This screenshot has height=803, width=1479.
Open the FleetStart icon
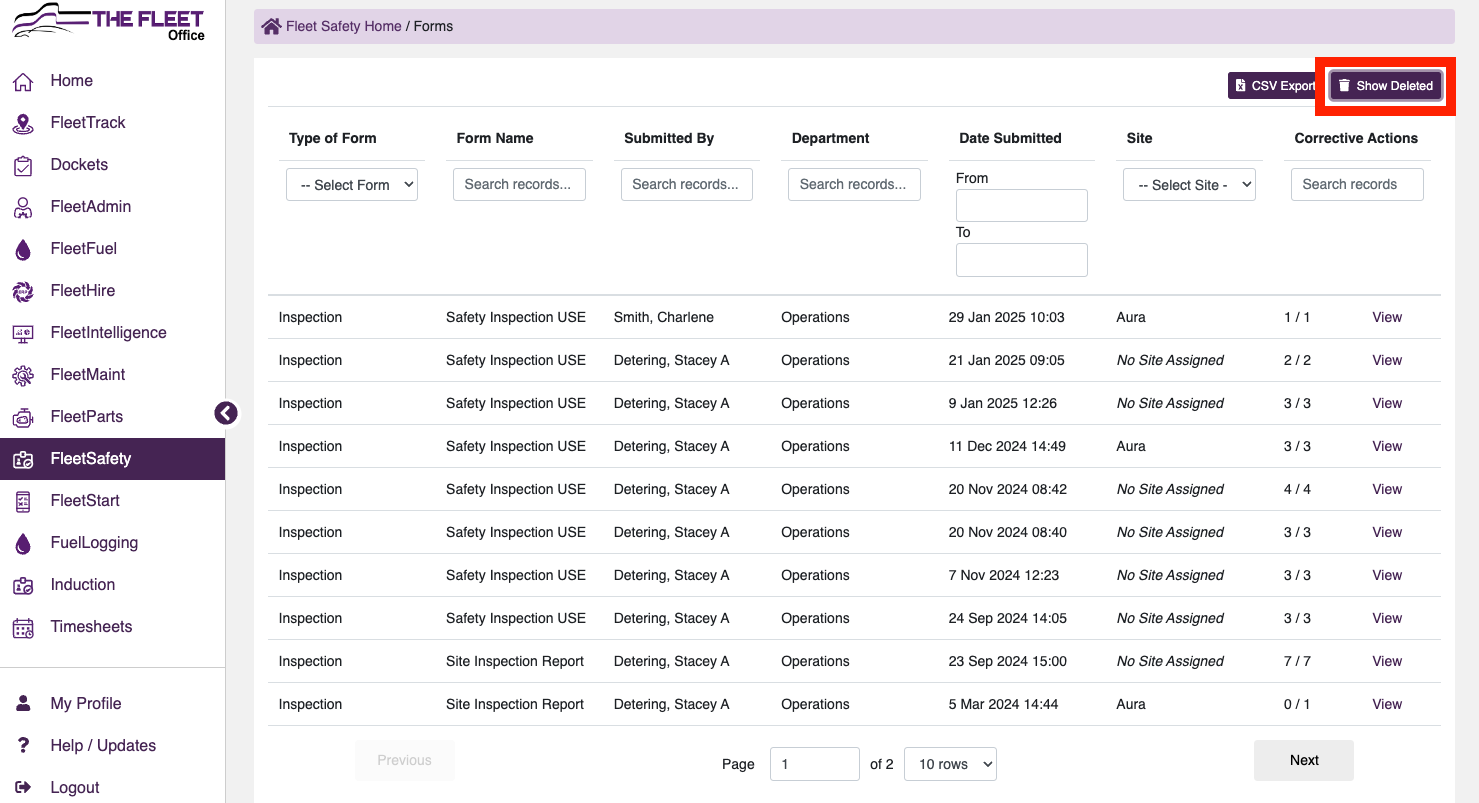(23, 502)
